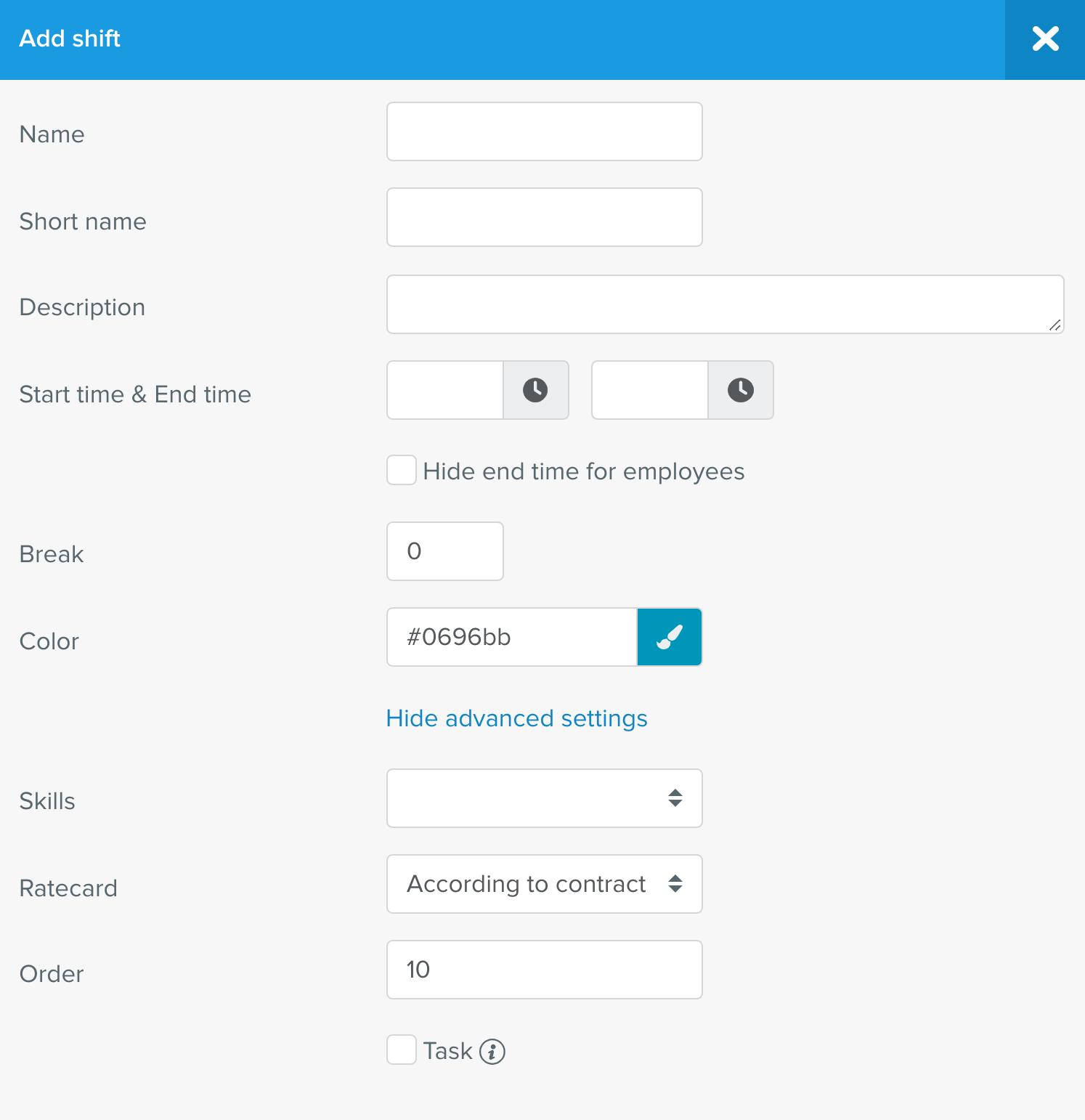Viewport: 1085px width, 1120px height.
Task: Click the Order number field
Action: pyautogui.click(x=544, y=970)
